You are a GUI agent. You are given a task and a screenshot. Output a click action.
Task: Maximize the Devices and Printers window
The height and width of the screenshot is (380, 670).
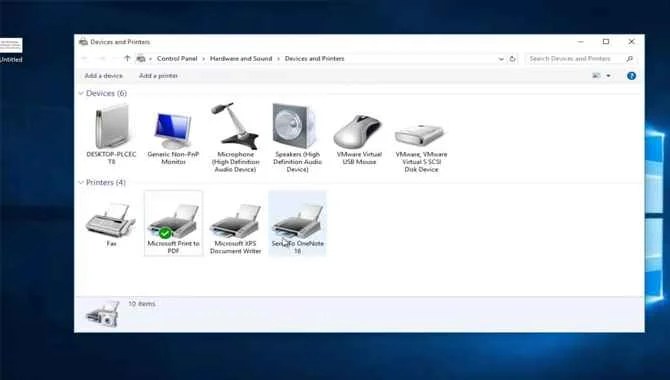606,41
